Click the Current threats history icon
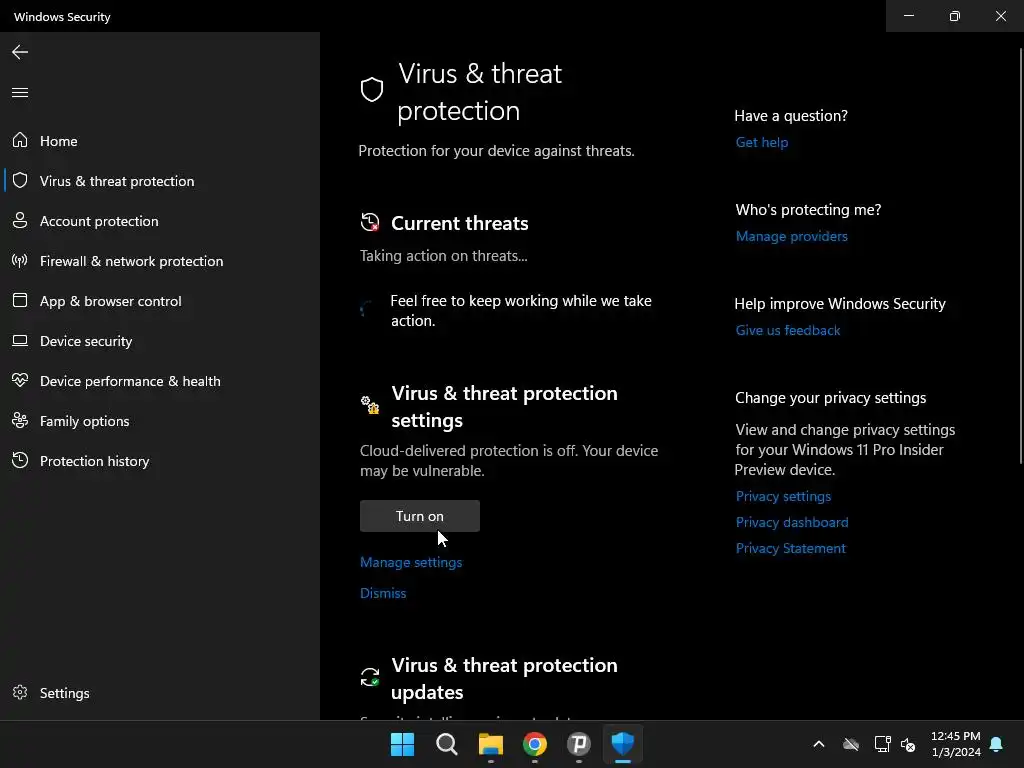The height and width of the screenshot is (768, 1024). pos(370,223)
